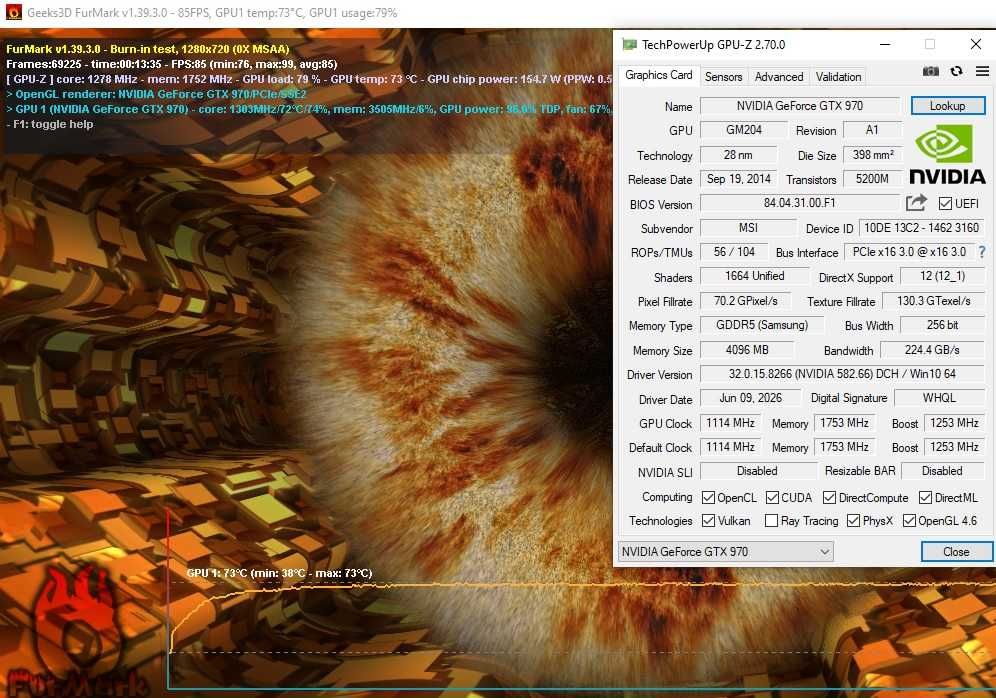Click the Default Clock Boost value 1253 MHz
996x698 pixels.
(954, 446)
